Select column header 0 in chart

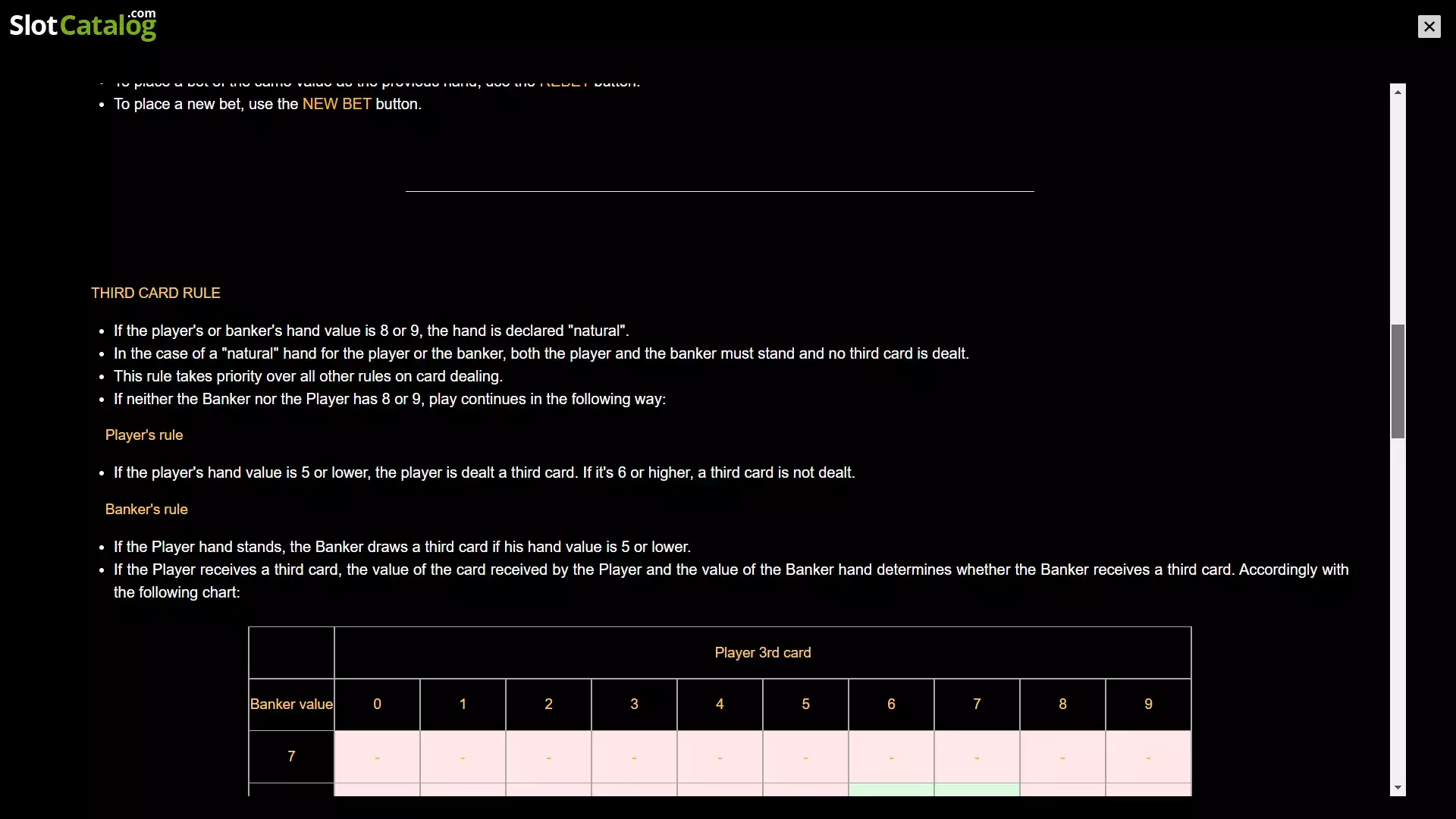pyautogui.click(x=377, y=704)
